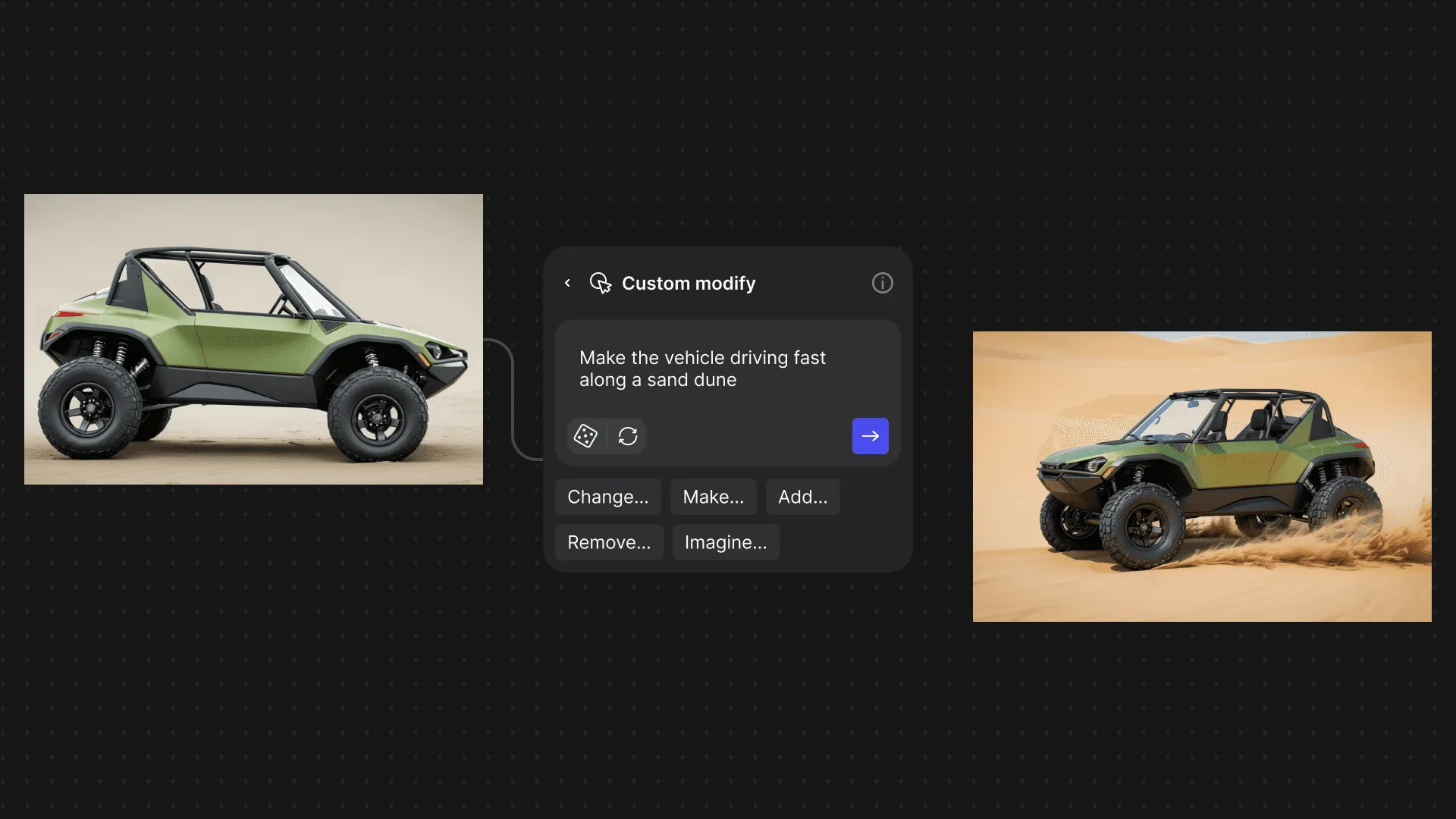The height and width of the screenshot is (819, 1456).
Task: Submit prompt with the blue arrow button
Action: [x=870, y=436]
